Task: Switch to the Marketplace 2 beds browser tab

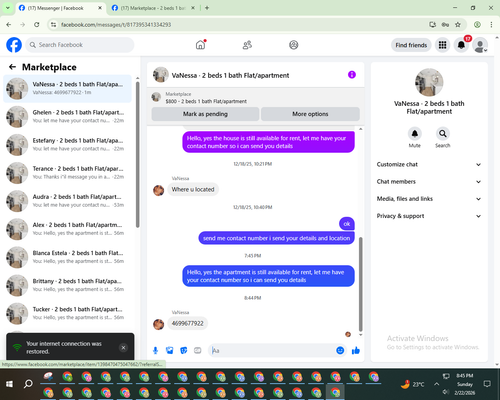Action: (x=153, y=8)
